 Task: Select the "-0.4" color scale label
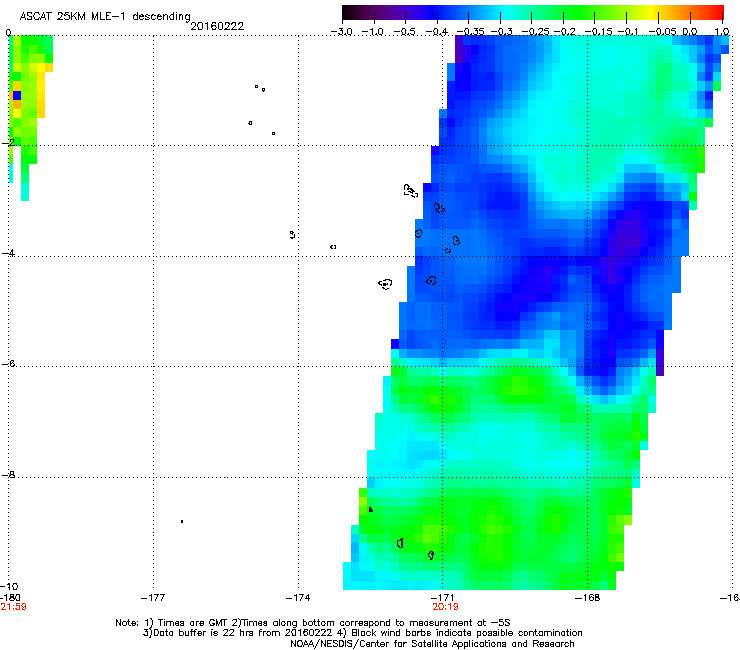pyautogui.click(x=437, y=32)
